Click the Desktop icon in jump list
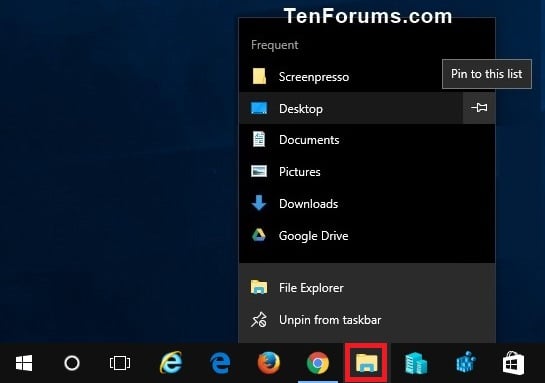The width and height of the screenshot is (545, 383). [259, 108]
